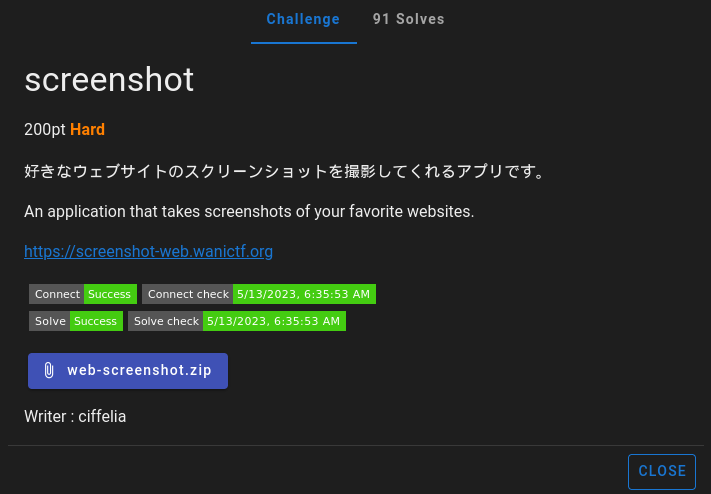Click the Writer : ciffelia text
The width and height of the screenshot is (711, 494).
pyautogui.click(x=75, y=416)
